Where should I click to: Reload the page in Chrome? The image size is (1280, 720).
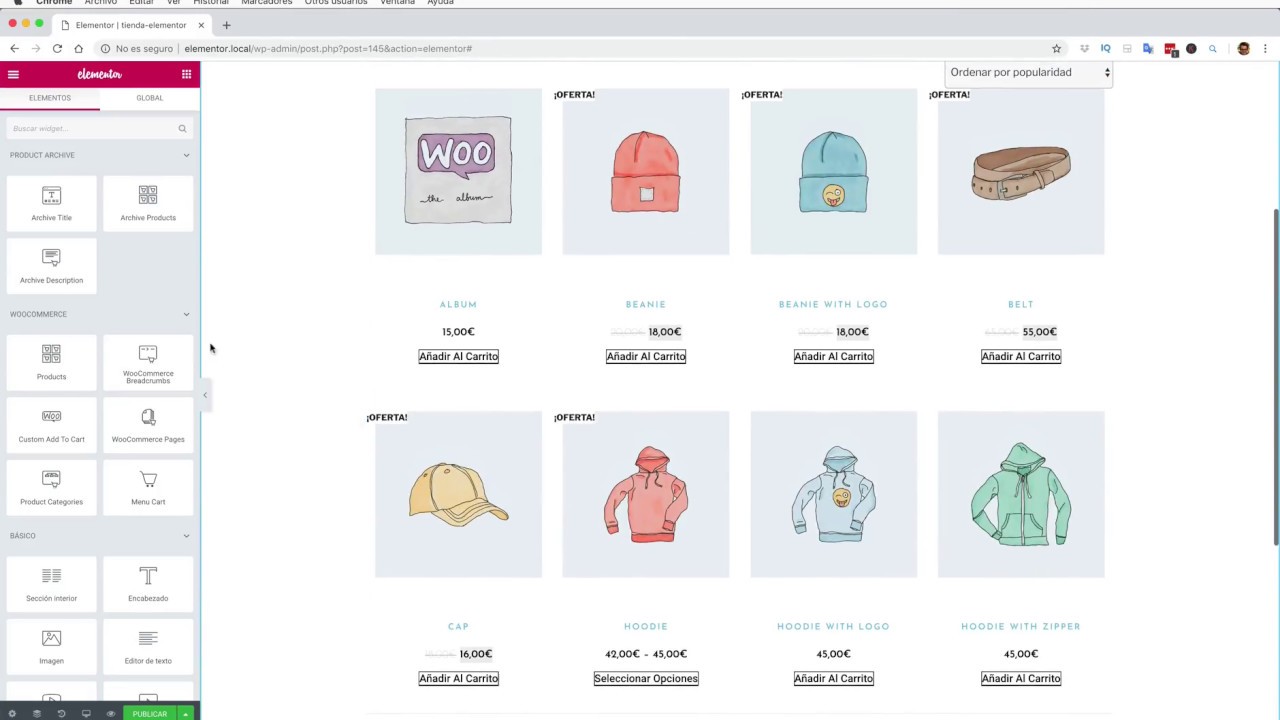tap(57, 48)
